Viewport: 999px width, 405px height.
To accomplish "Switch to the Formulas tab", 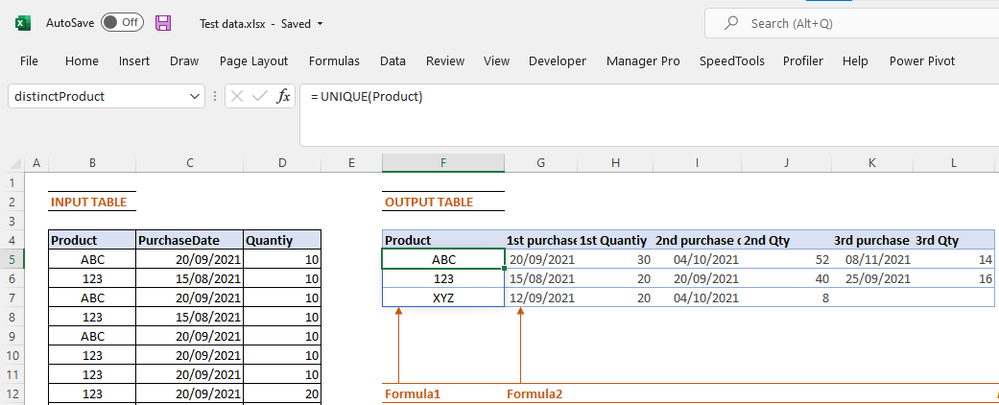I will point(334,61).
